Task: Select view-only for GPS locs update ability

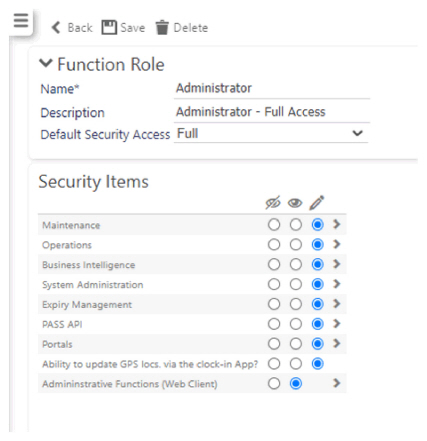Action: pyautogui.click(x=296, y=364)
